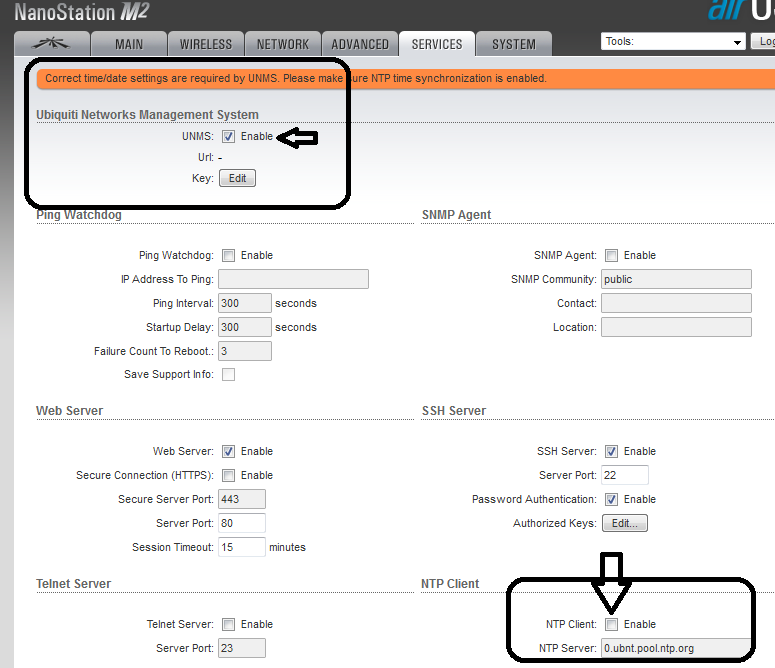Enable the SNMP Agent checkbox
Image resolution: width=775 pixels, height=668 pixels.
612,255
